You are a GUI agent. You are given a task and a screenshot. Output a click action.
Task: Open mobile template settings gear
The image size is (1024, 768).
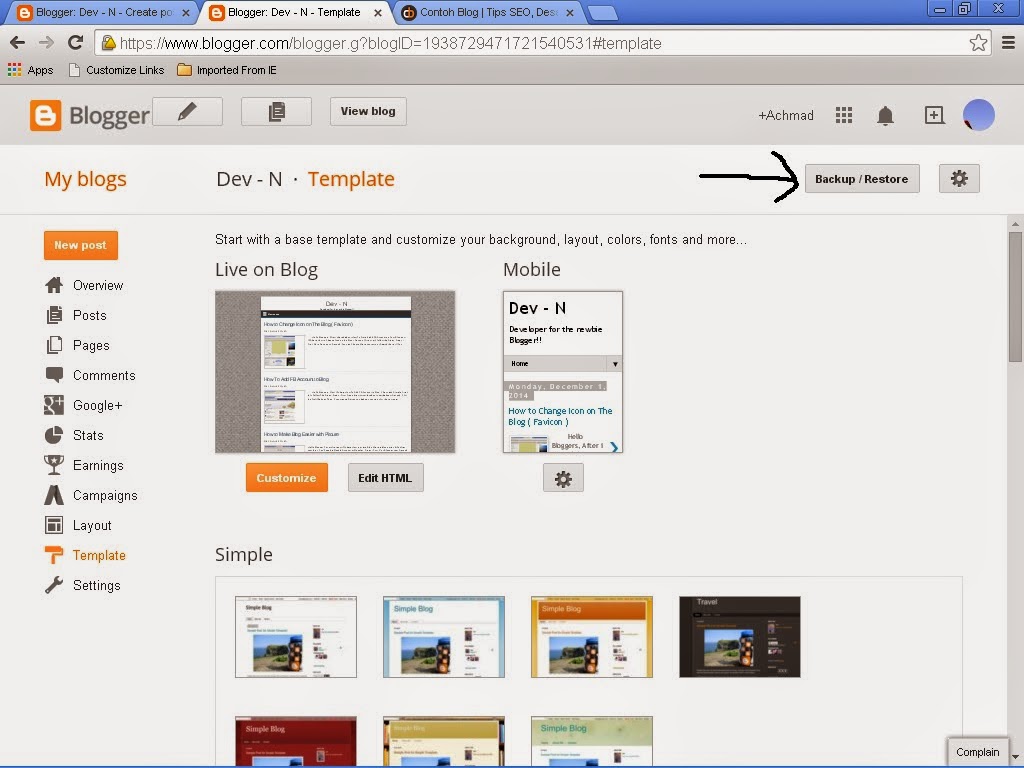pos(563,478)
